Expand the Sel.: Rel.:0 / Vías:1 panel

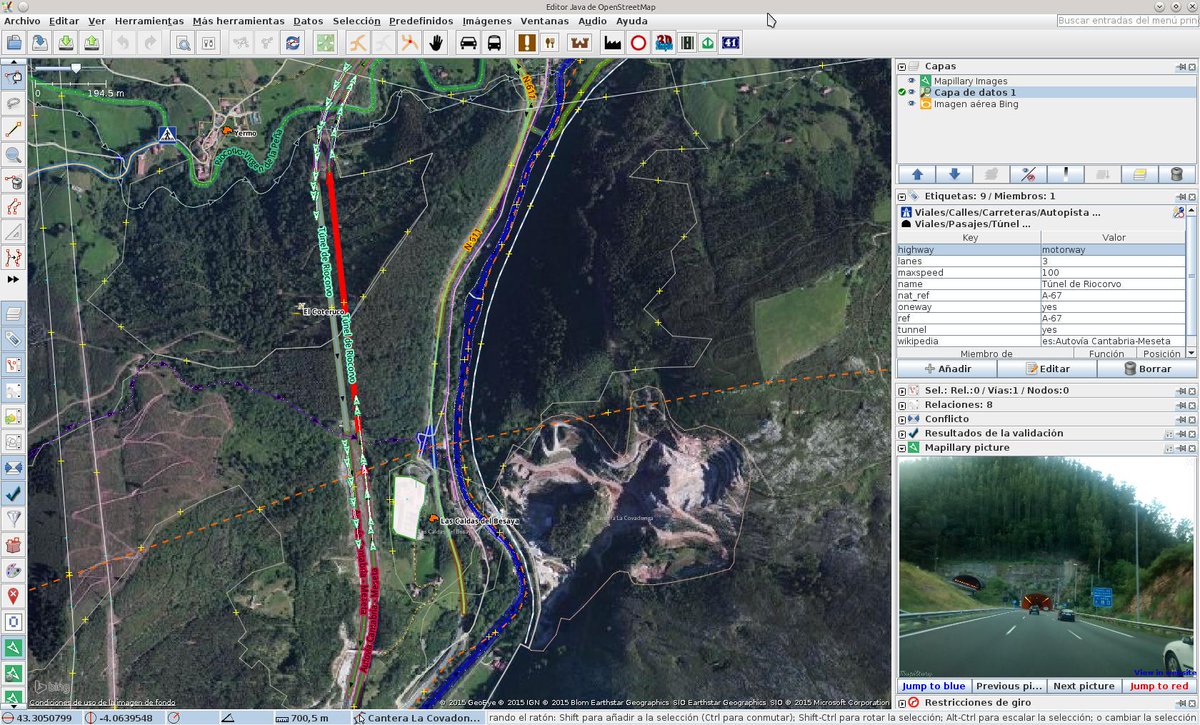pyautogui.click(x=902, y=391)
